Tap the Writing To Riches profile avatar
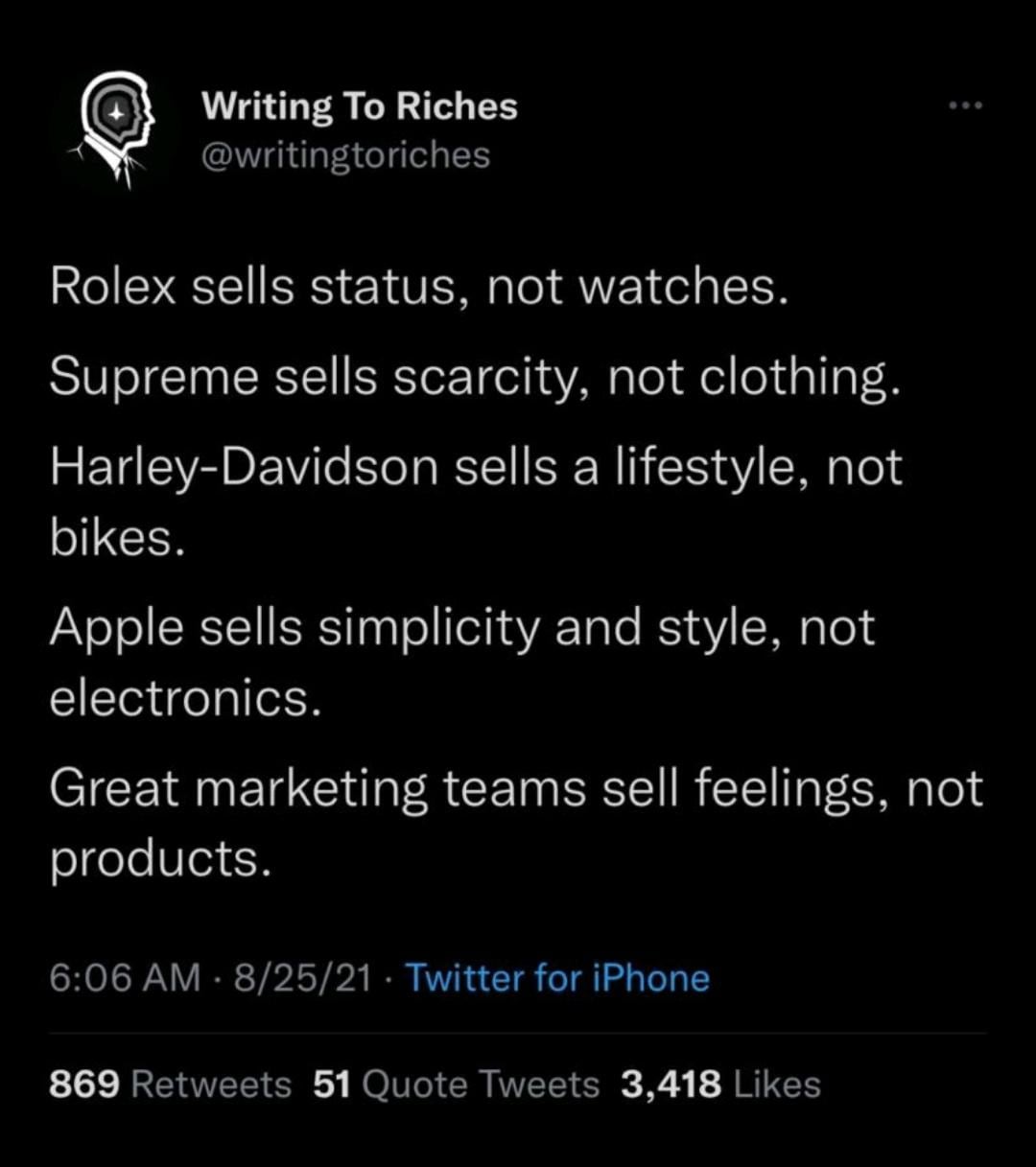Image resolution: width=1036 pixels, height=1167 pixels. point(114,130)
